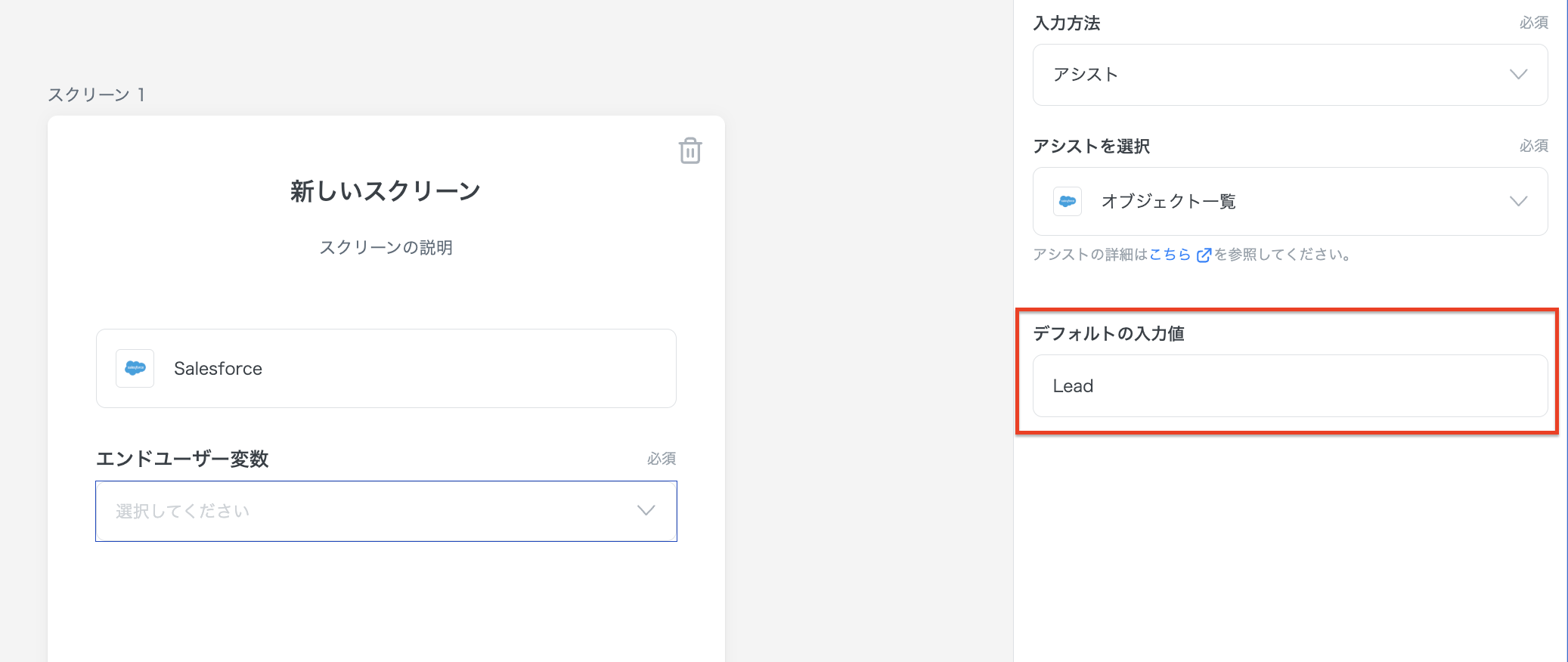Click the Salesforce logo in the screen card
Viewport: 1568px width, 662px height.
(135, 368)
